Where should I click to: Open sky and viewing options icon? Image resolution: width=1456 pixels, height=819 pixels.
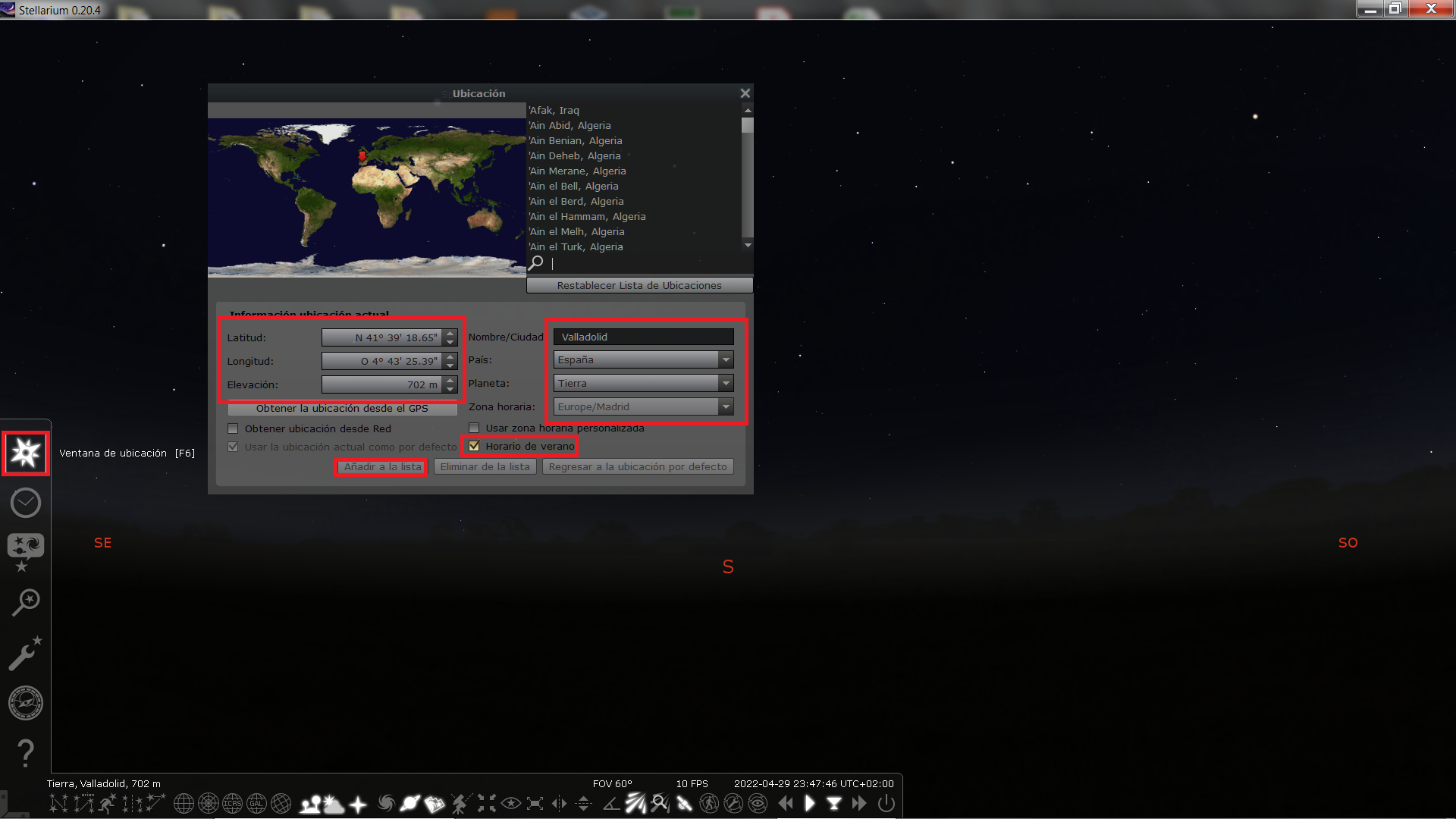[26, 551]
